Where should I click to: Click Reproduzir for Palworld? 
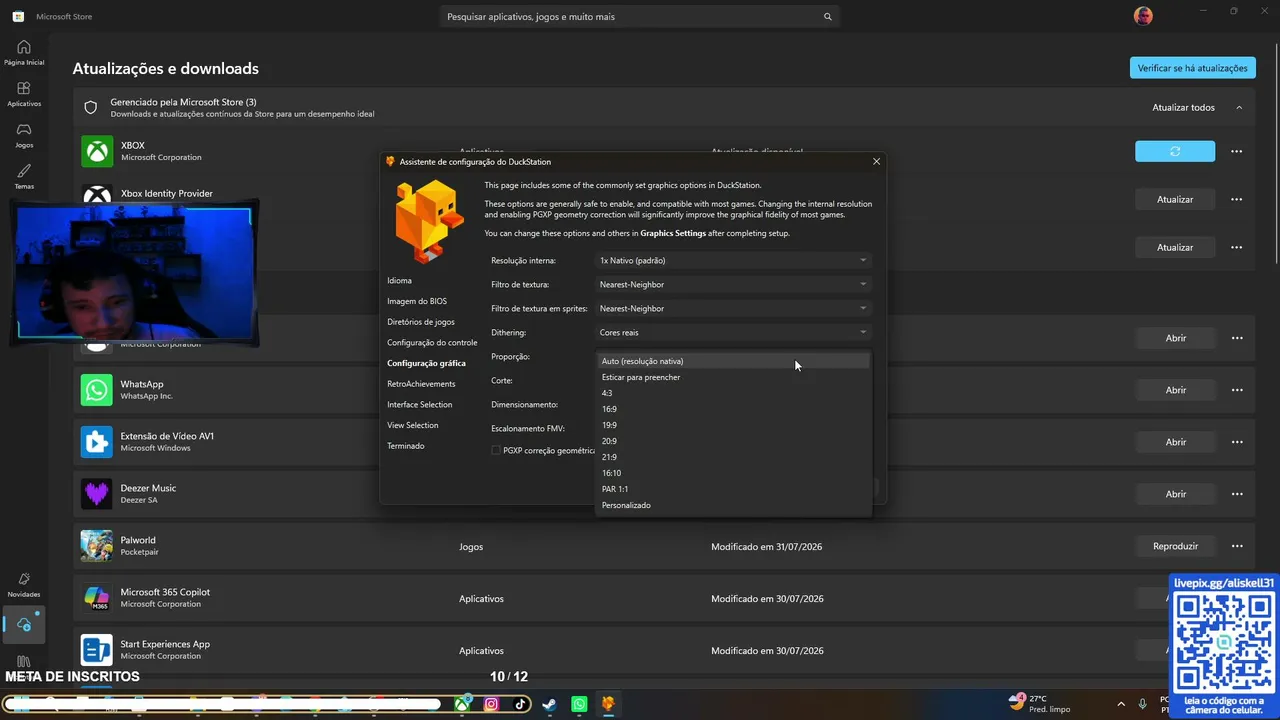1175,546
